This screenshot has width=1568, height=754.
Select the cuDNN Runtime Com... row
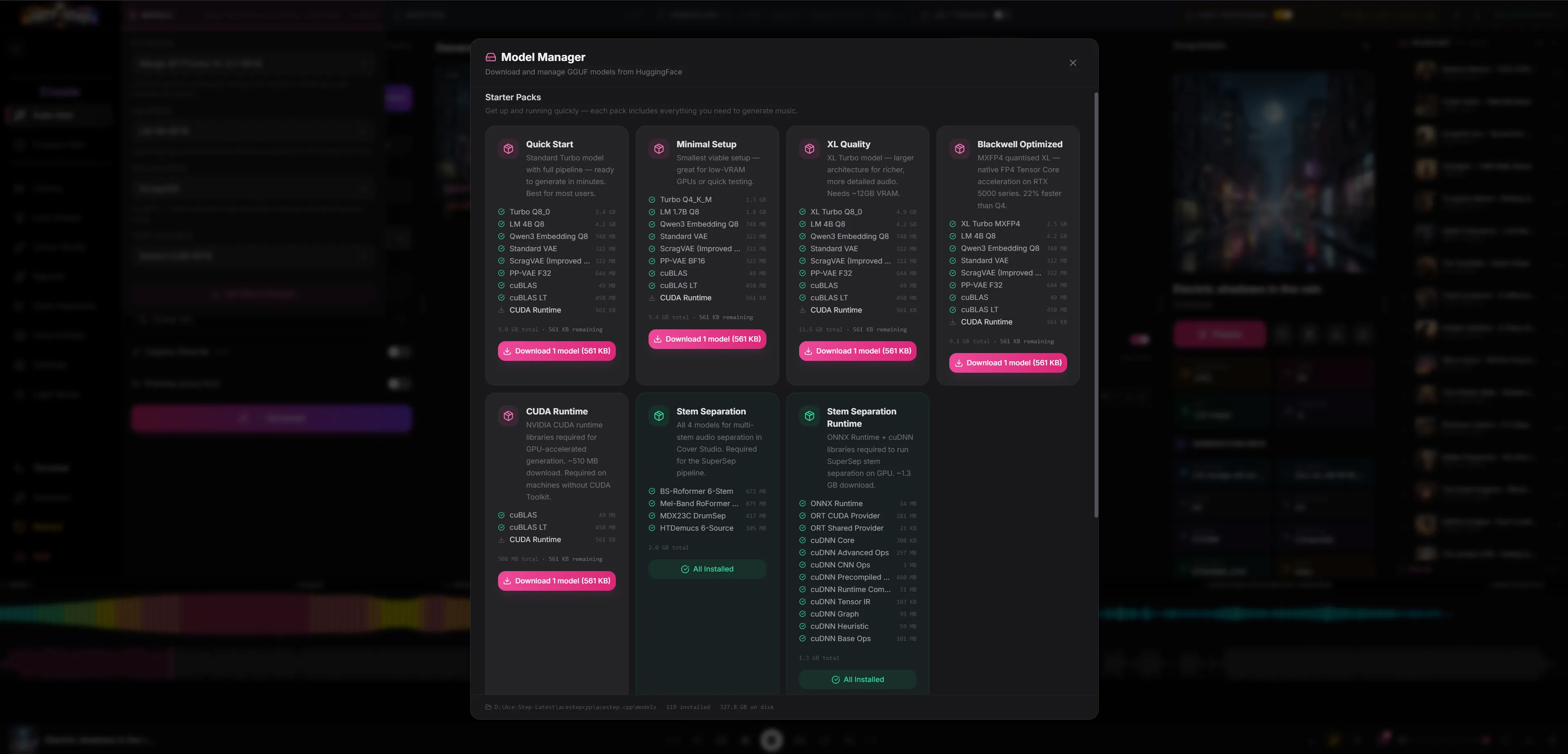pyautogui.click(x=857, y=590)
